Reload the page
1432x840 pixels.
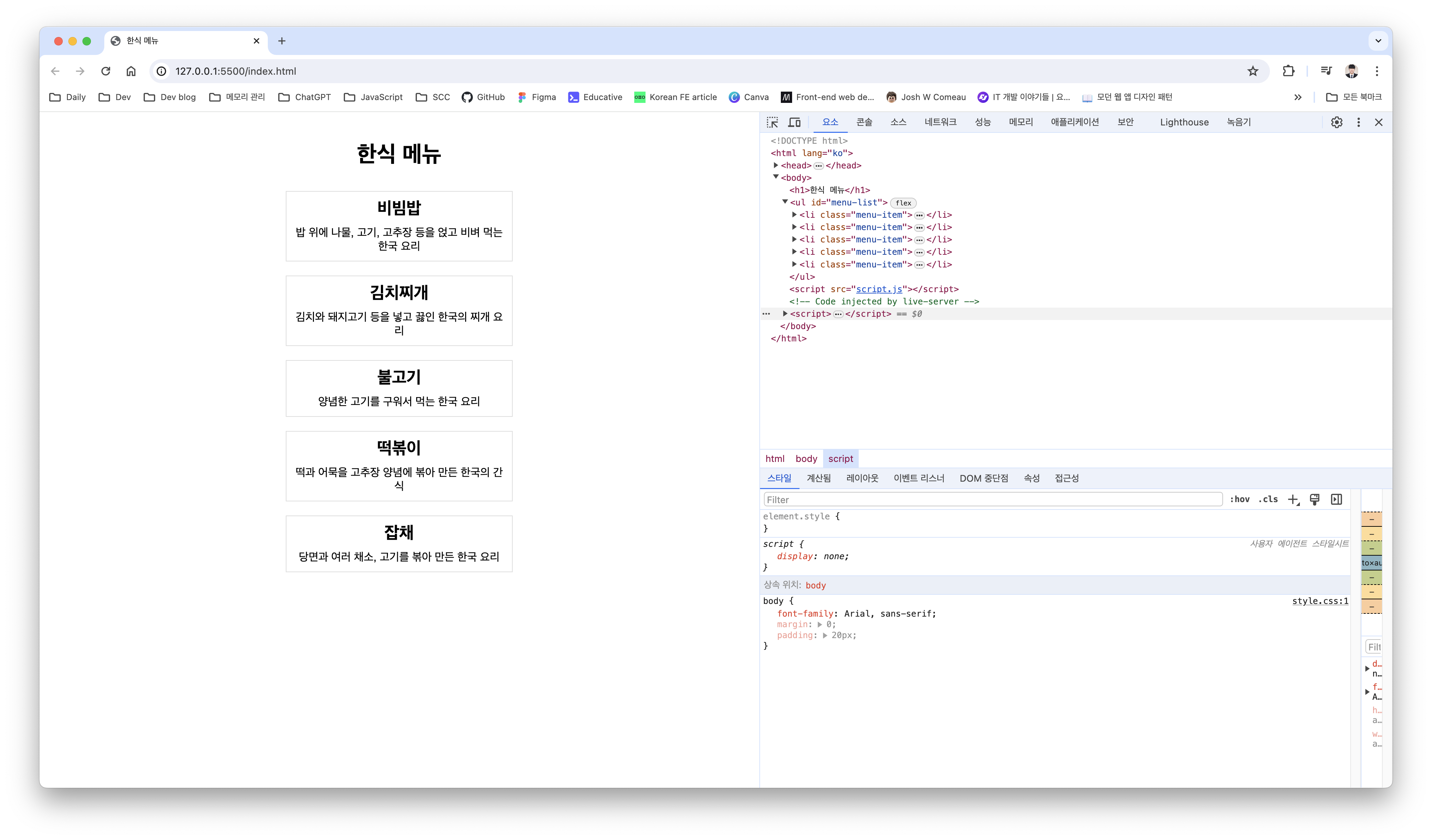tap(106, 71)
